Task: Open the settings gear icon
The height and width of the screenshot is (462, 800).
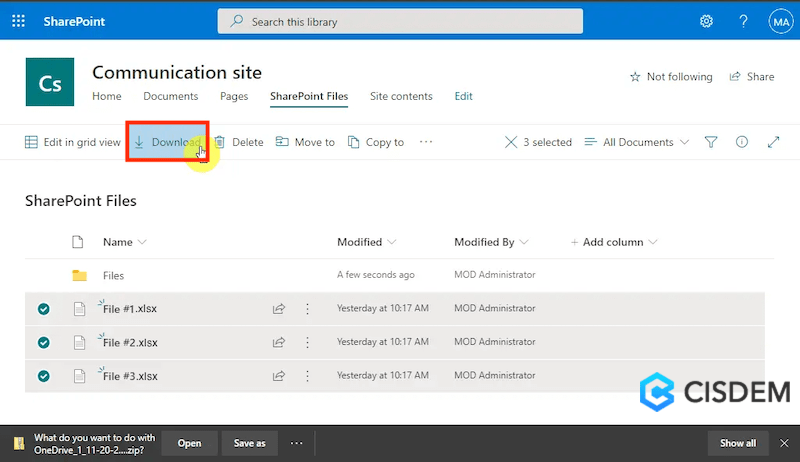Action: (x=706, y=21)
